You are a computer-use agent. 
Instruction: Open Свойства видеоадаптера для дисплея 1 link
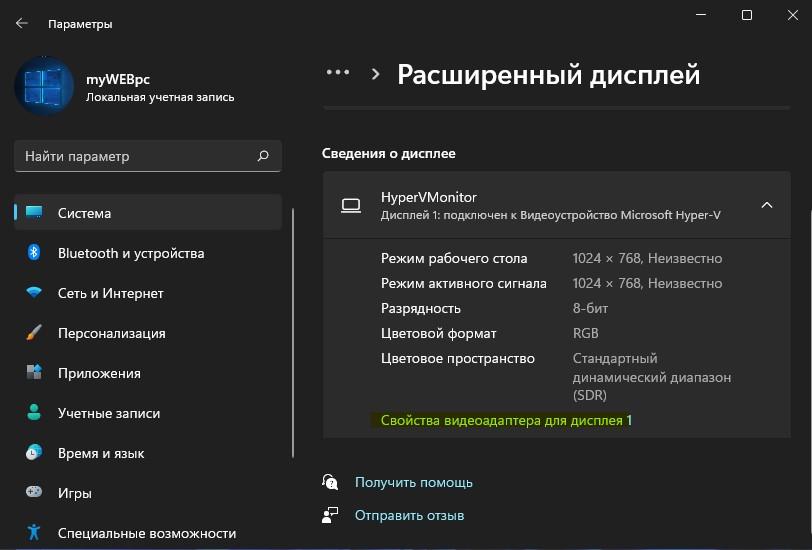[x=506, y=420]
